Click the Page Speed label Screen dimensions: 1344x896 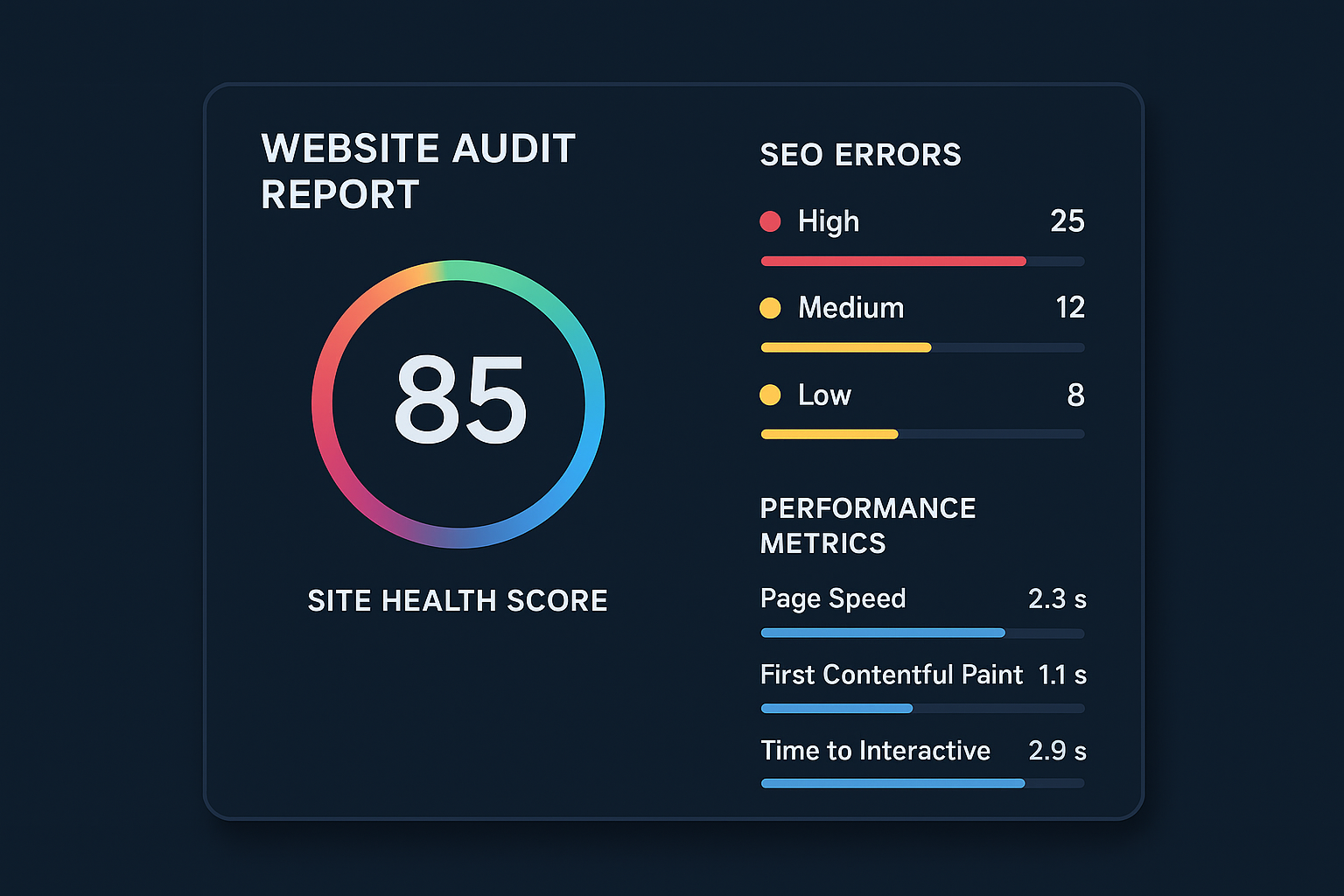click(x=833, y=599)
